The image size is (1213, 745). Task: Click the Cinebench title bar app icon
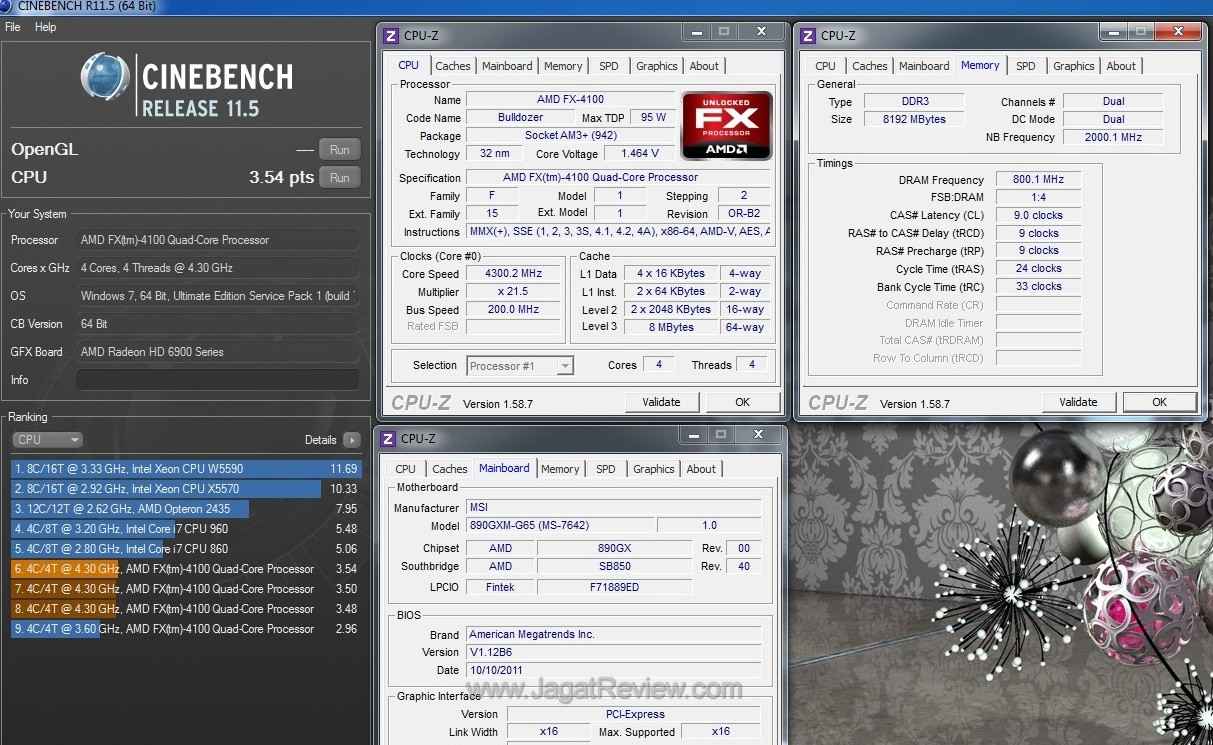[x=8, y=7]
